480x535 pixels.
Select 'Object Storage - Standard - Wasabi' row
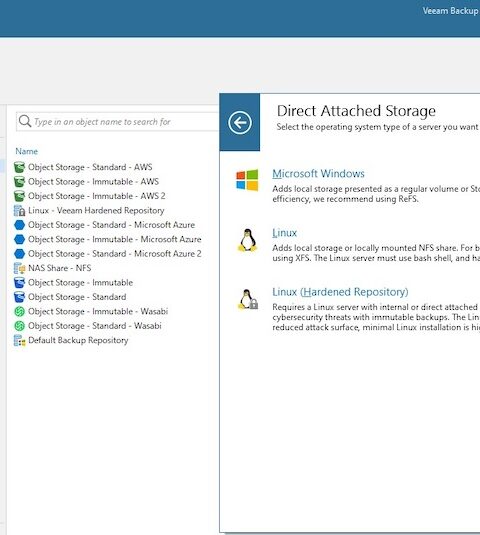click(x=95, y=326)
